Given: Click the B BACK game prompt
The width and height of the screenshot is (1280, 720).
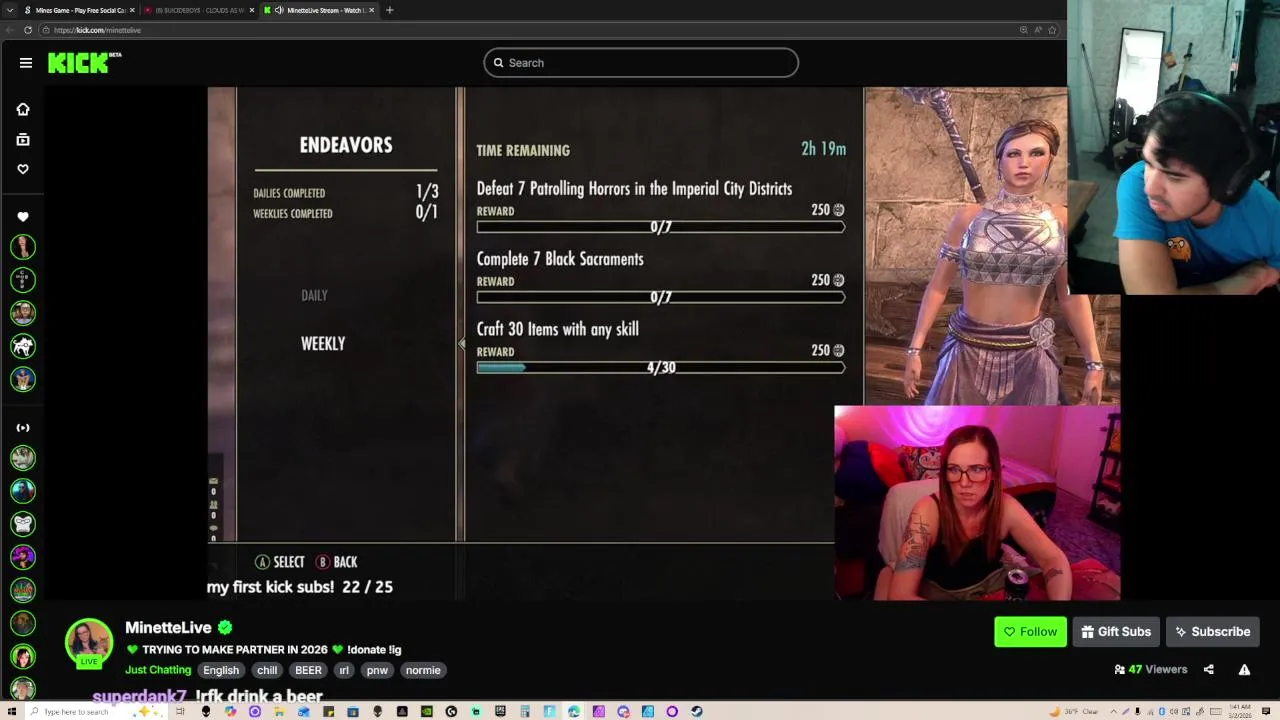Looking at the screenshot, I should 337,562.
